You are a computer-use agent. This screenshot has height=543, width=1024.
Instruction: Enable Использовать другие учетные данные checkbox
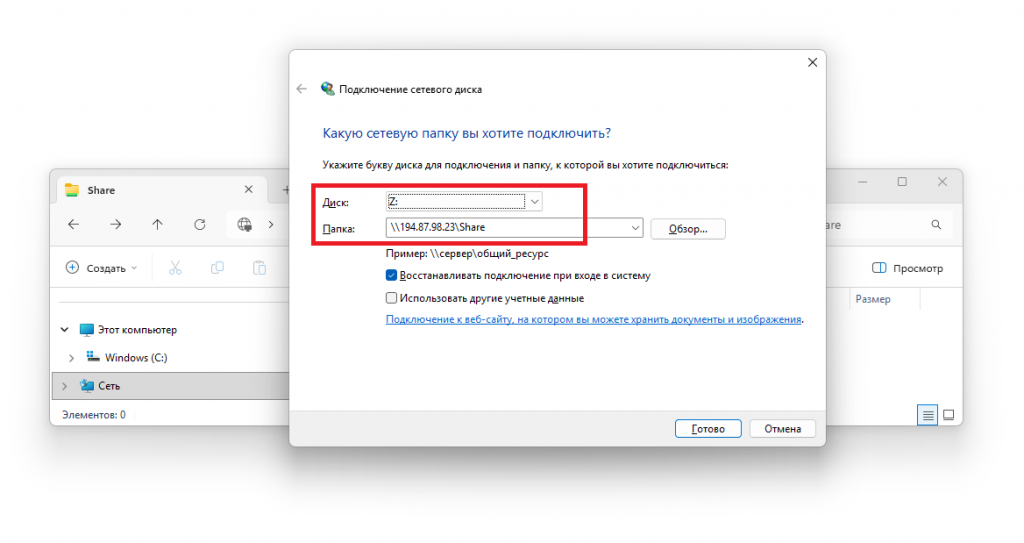pos(391,298)
